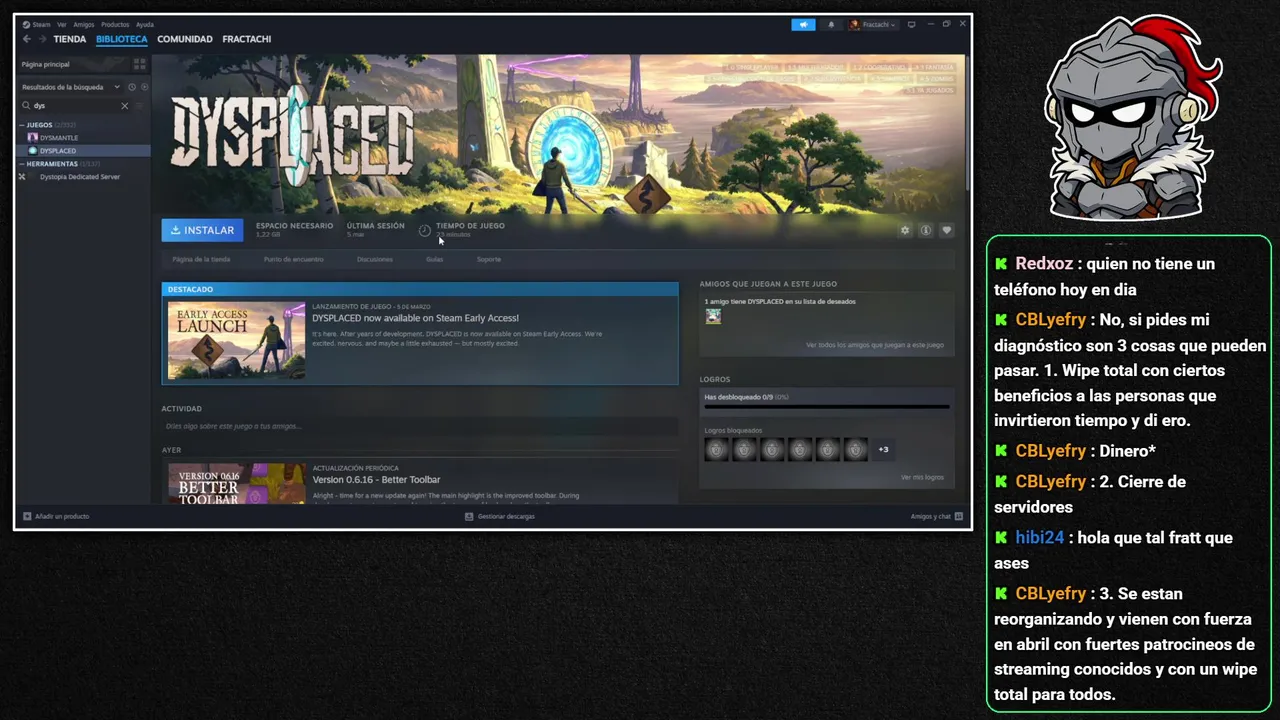Open the Steam menu
The width and height of the screenshot is (1280, 720).
(37, 24)
